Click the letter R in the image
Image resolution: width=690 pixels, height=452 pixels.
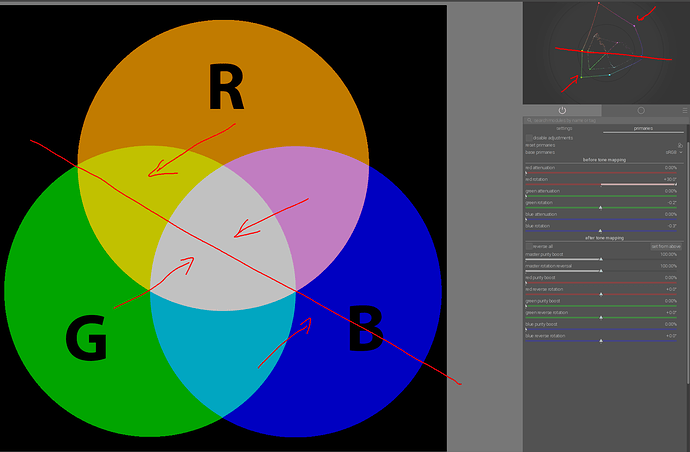click(226, 87)
